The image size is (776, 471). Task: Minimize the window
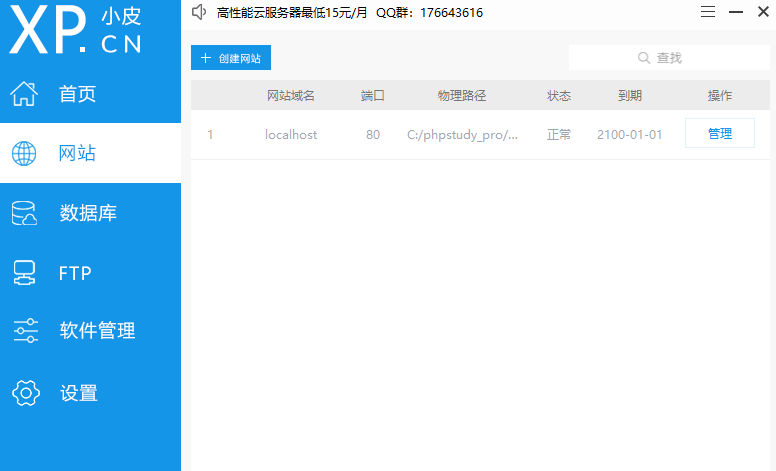click(736, 11)
